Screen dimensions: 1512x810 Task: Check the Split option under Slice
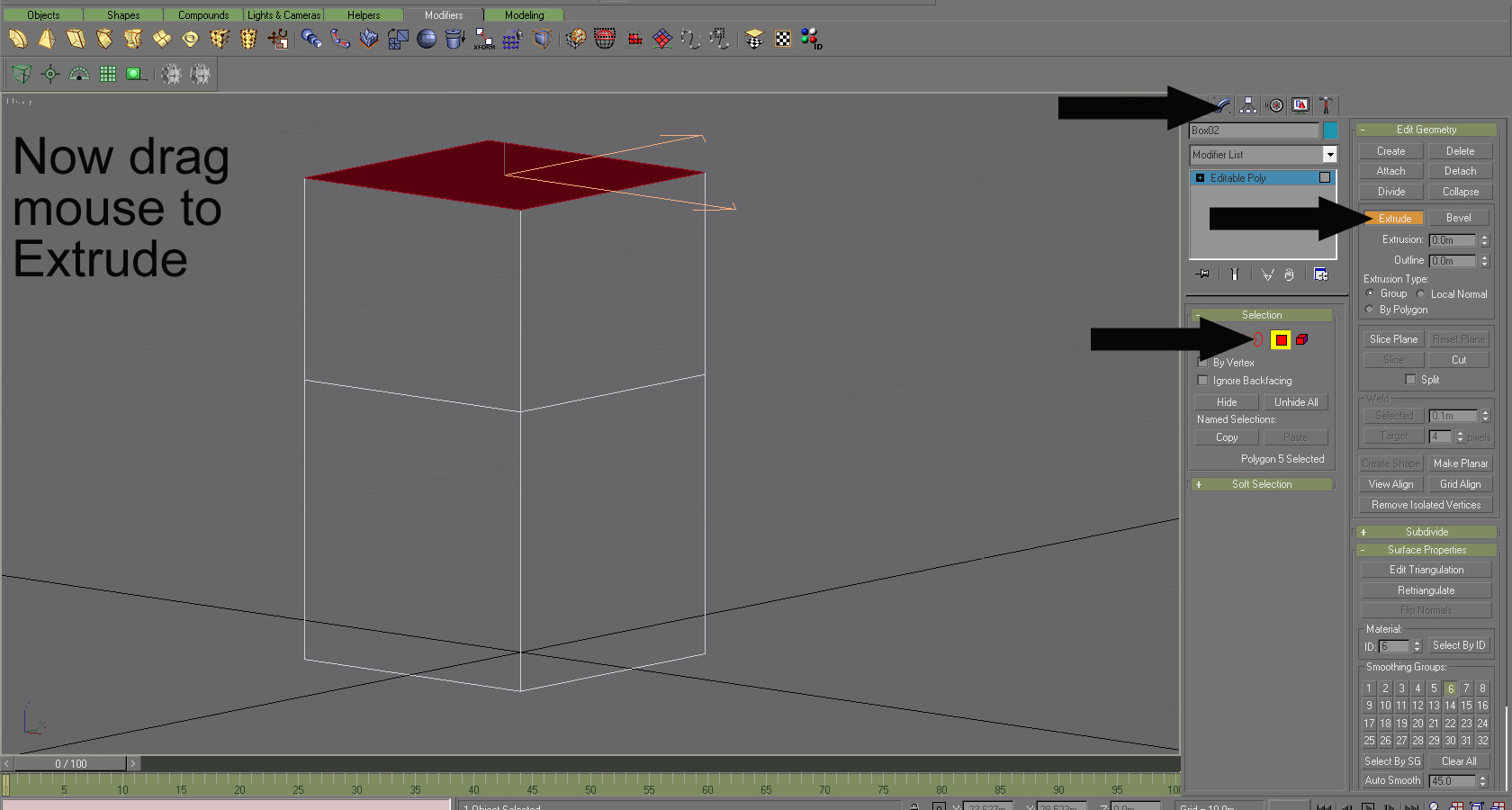[x=1410, y=380]
